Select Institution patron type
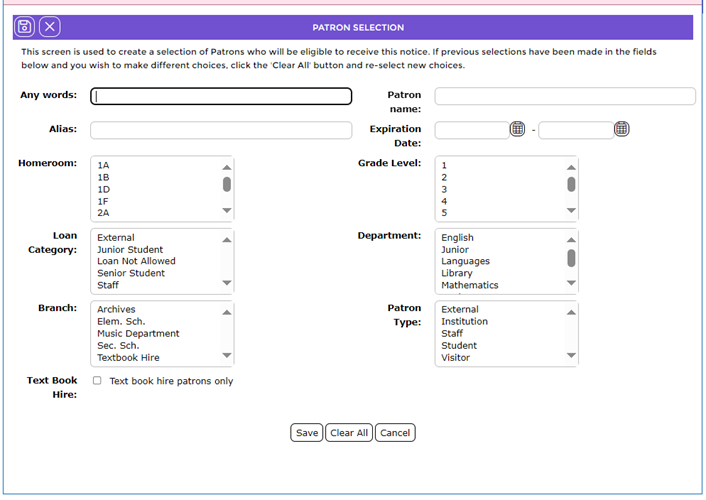 pyautogui.click(x=464, y=322)
